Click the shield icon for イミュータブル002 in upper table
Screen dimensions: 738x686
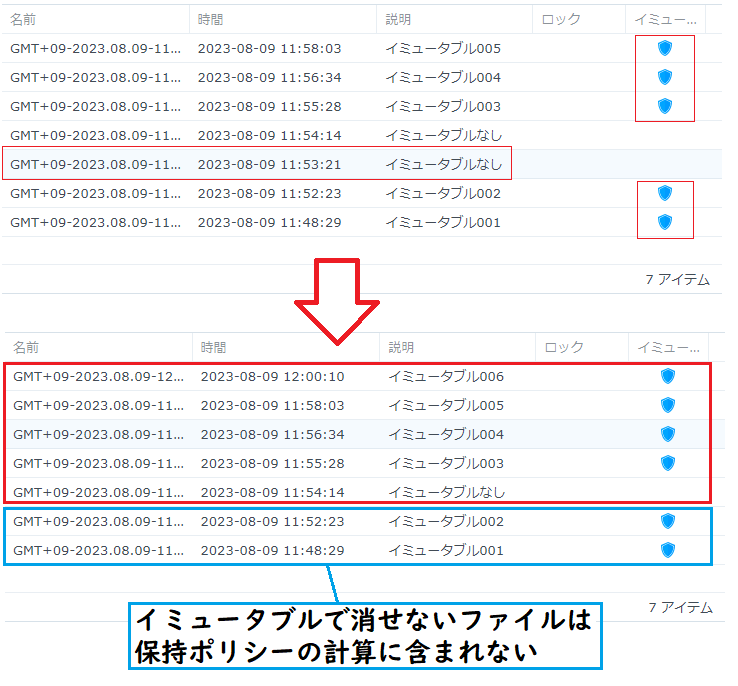(x=665, y=193)
